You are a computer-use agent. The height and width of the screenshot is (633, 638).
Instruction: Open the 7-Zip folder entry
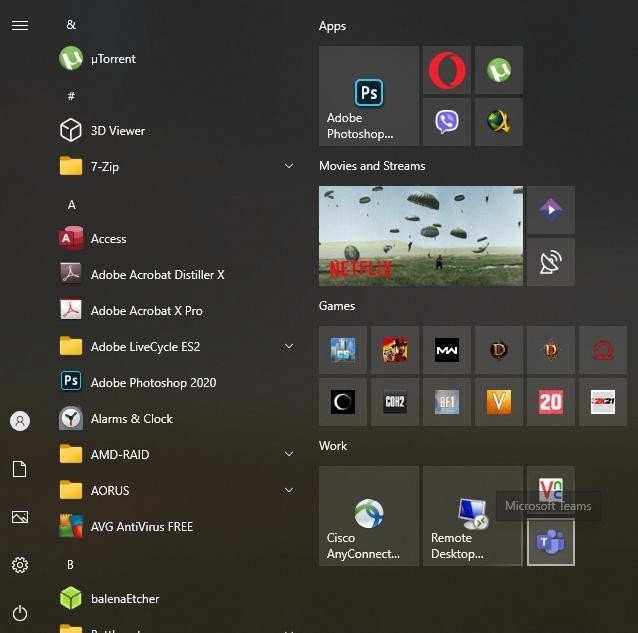179,166
